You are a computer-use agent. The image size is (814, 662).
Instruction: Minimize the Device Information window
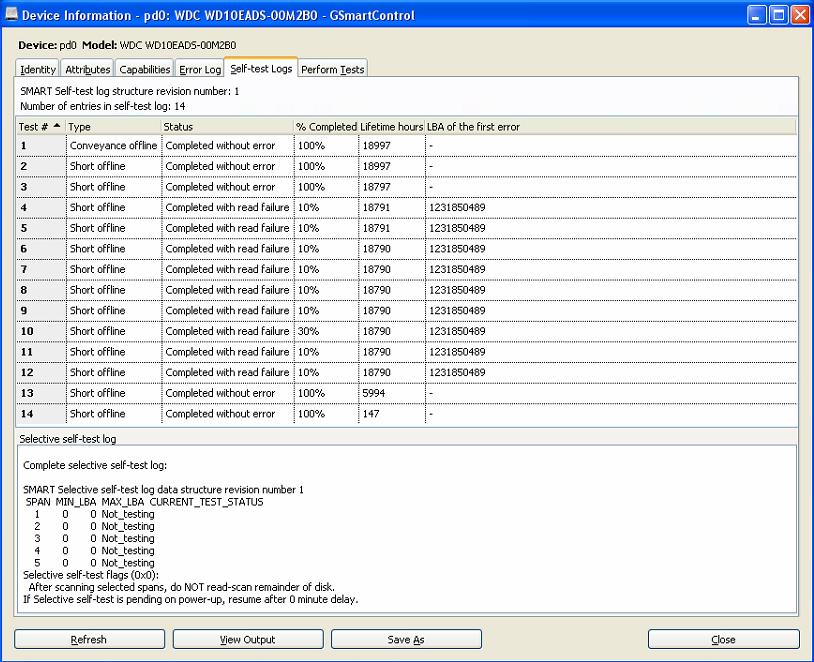(756, 15)
